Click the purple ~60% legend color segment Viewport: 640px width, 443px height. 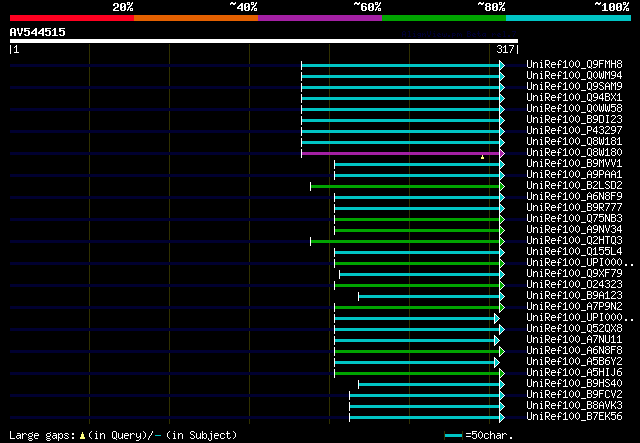pyautogui.click(x=320, y=18)
